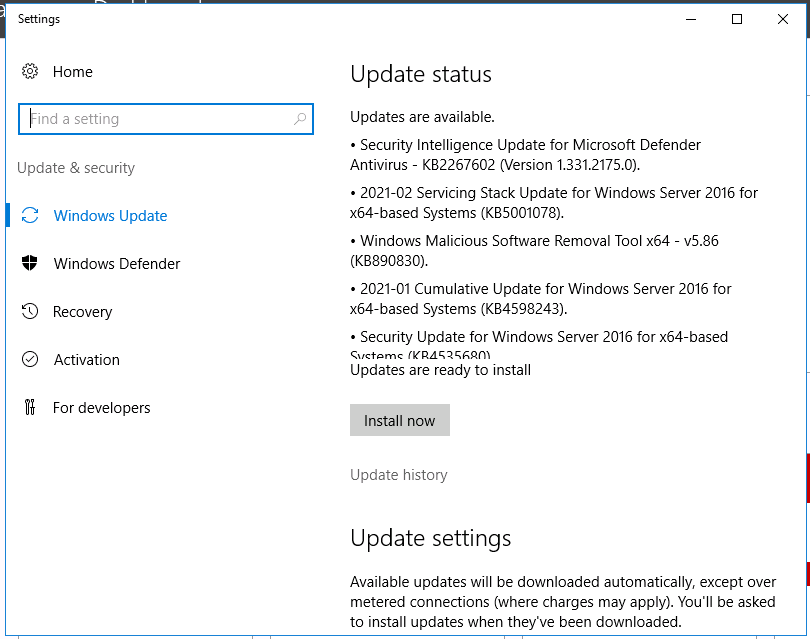Switch to the Activation page
Viewport: 810px width, 639px height.
pyautogui.click(x=87, y=360)
